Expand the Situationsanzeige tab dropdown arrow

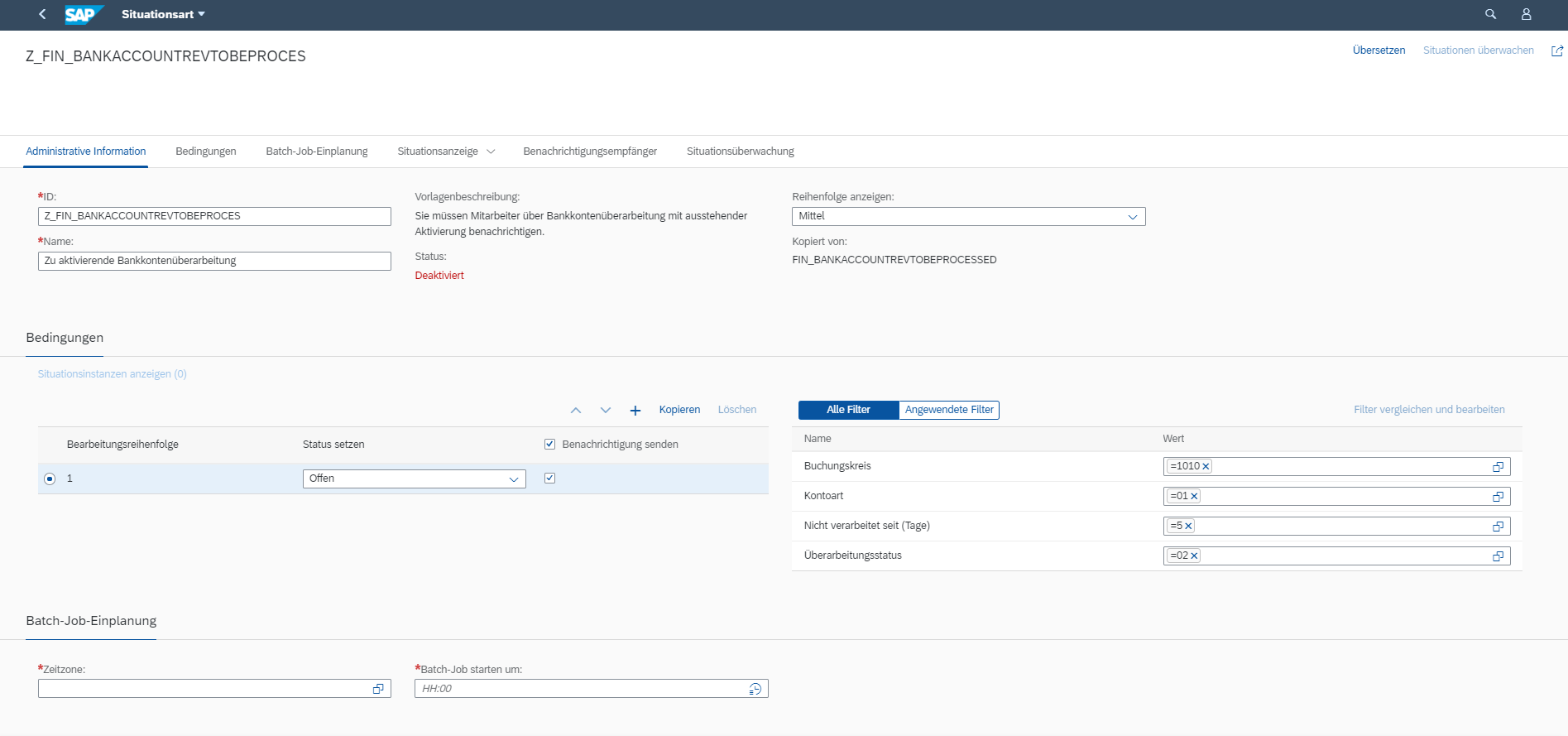coord(491,152)
